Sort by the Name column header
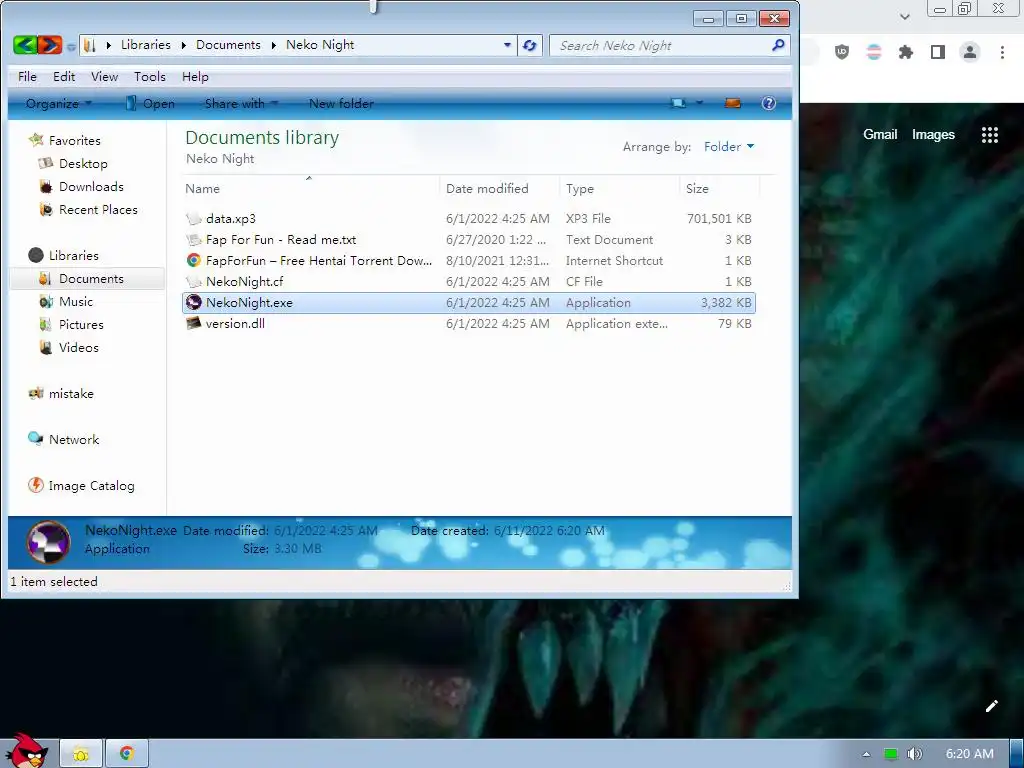1024x768 pixels. click(x=311, y=188)
